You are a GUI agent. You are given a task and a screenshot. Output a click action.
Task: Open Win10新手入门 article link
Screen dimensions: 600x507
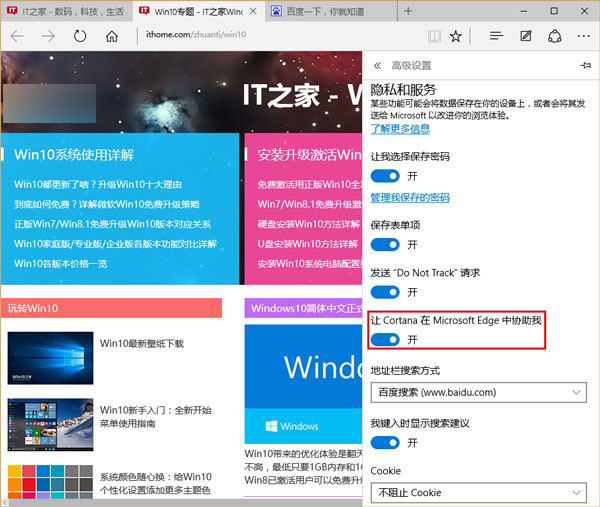coord(155,417)
